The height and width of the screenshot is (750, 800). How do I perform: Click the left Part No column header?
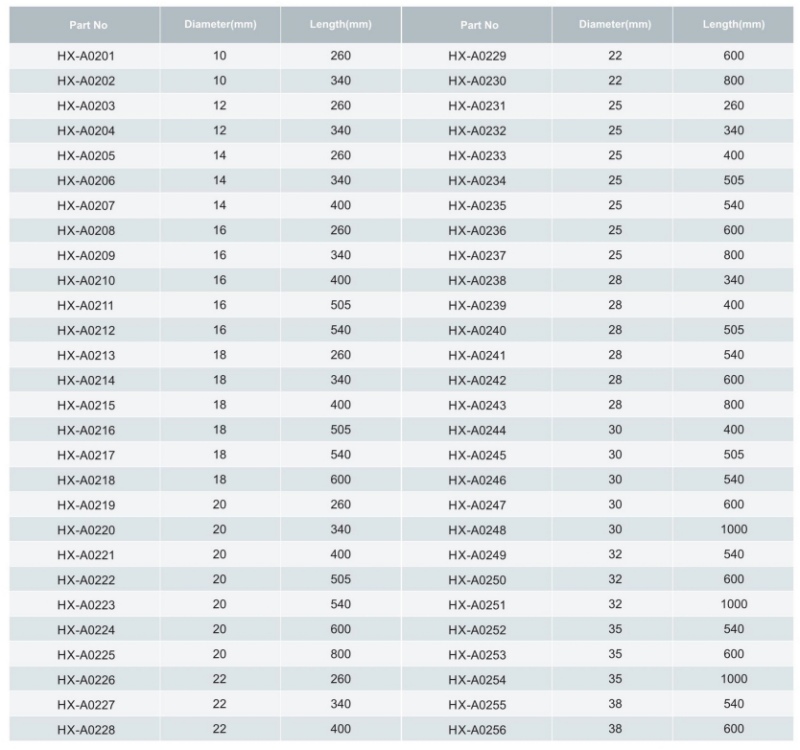88,25
